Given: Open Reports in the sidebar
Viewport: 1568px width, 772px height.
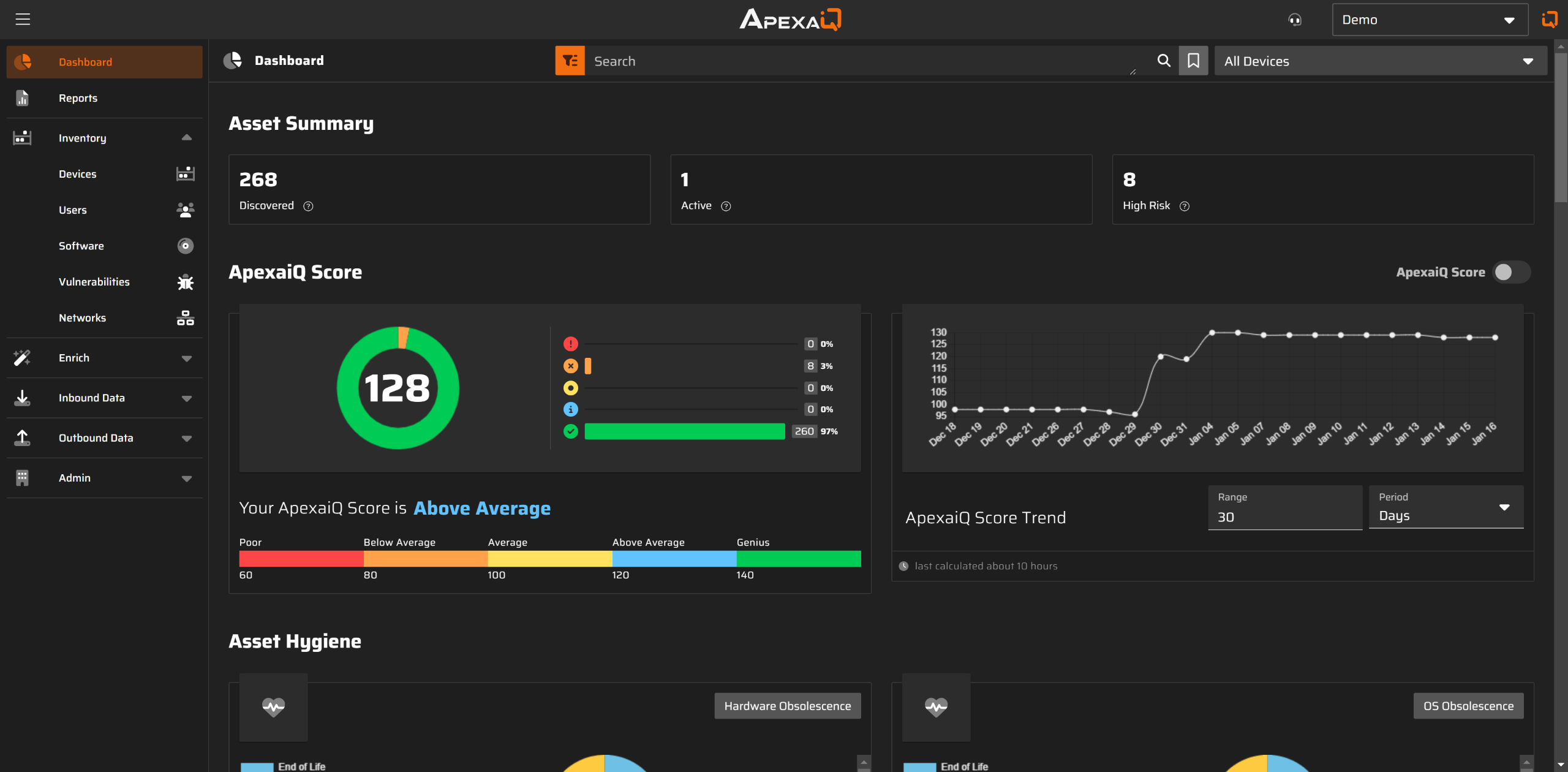Looking at the screenshot, I should point(78,98).
